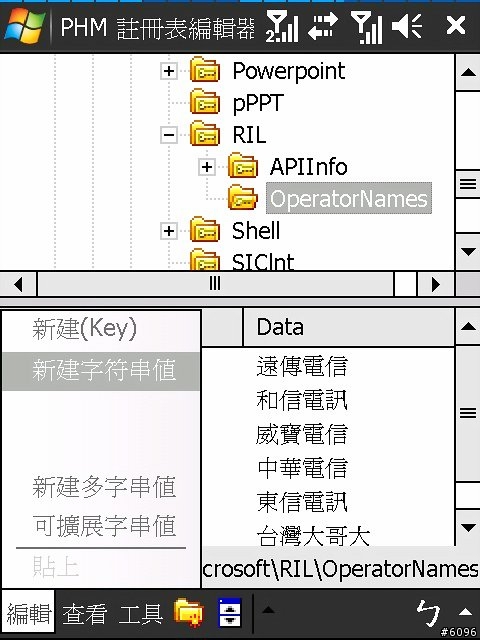Collapse the RIL registry key
The image size is (480, 640).
coord(169,135)
